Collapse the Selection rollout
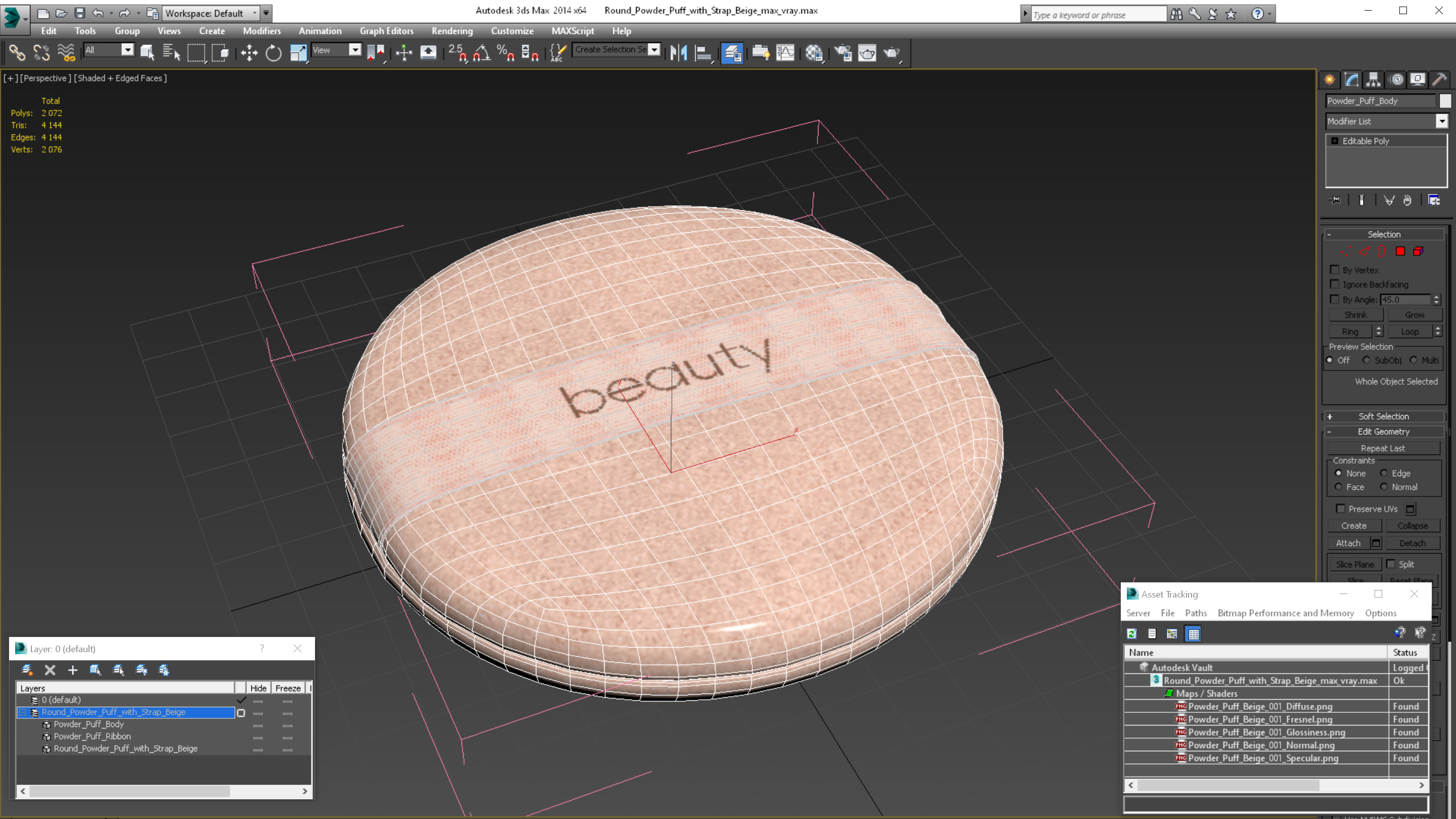The image size is (1456, 819). [1384, 235]
